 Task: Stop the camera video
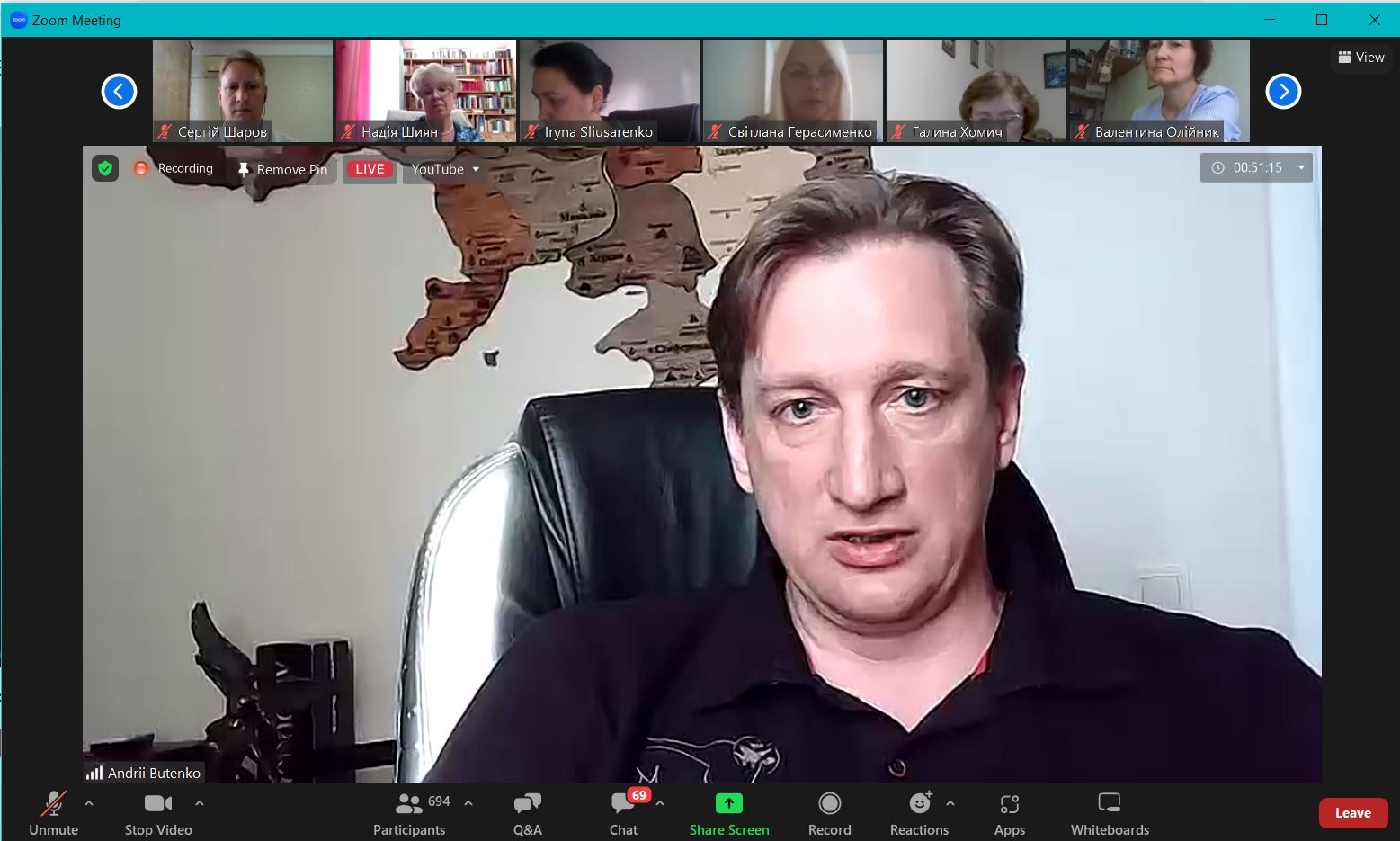(x=158, y=813)
